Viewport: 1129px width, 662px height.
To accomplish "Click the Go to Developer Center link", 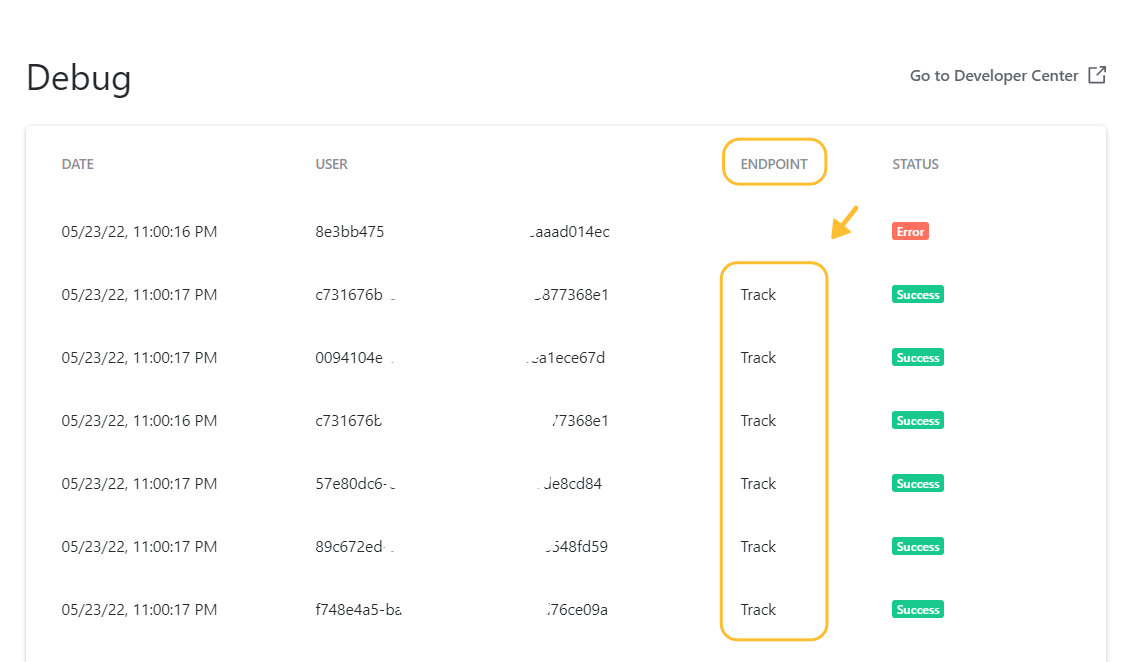I will coord(992,75).
